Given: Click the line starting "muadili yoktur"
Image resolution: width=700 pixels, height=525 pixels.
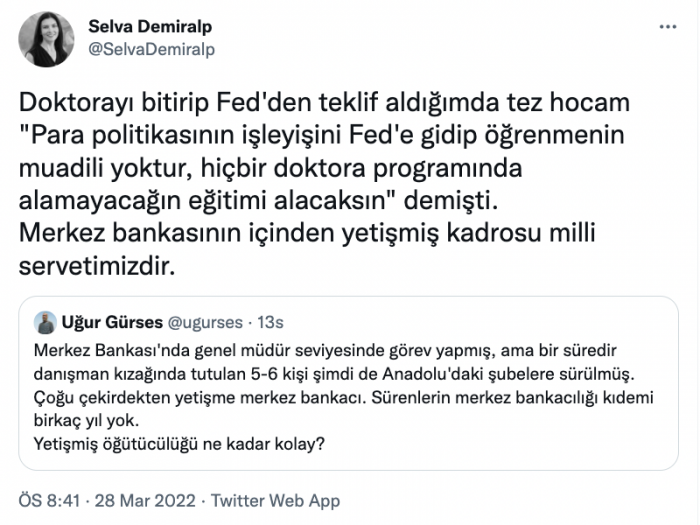Looking at the screenshot, I should coord(270,162).
